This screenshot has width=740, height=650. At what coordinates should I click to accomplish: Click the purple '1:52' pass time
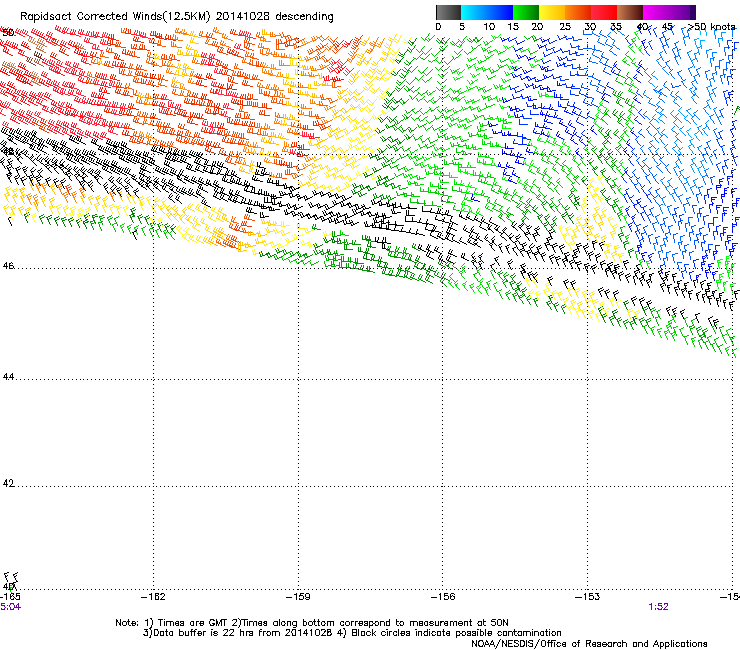point(658,607)
